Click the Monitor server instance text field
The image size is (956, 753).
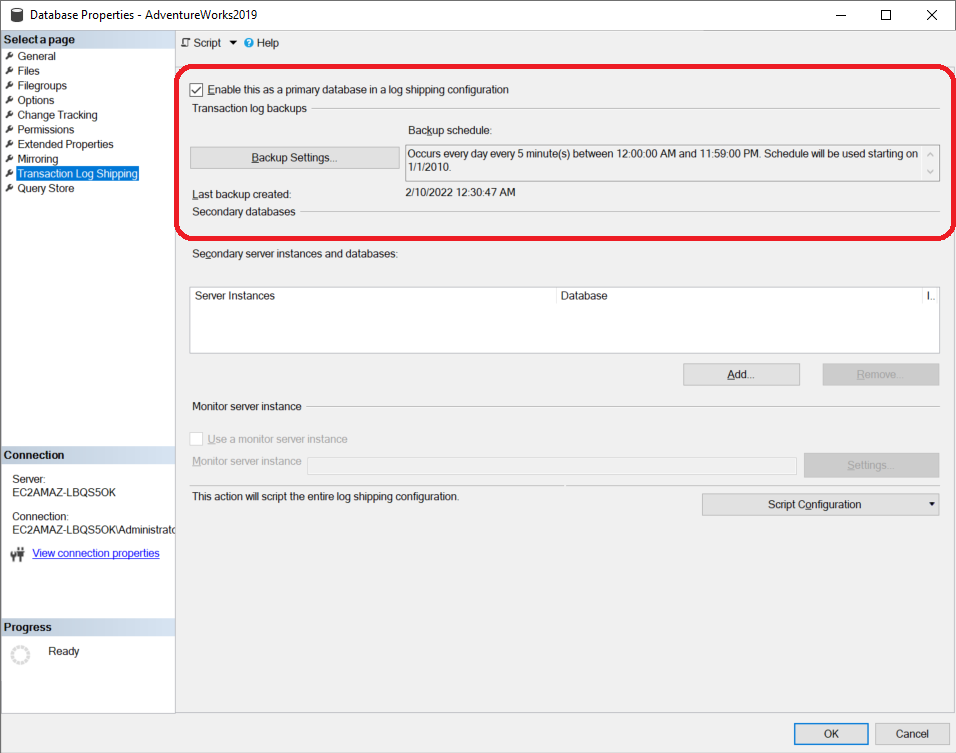(552, 466)
